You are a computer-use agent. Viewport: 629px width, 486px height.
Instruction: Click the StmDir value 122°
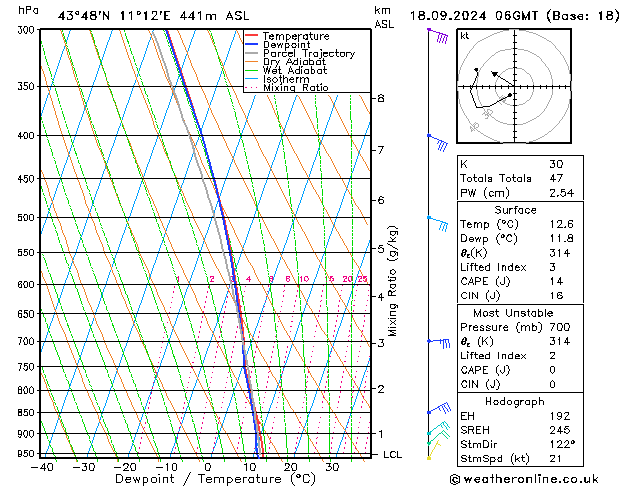pyautogui.click(x=562, y=444)
